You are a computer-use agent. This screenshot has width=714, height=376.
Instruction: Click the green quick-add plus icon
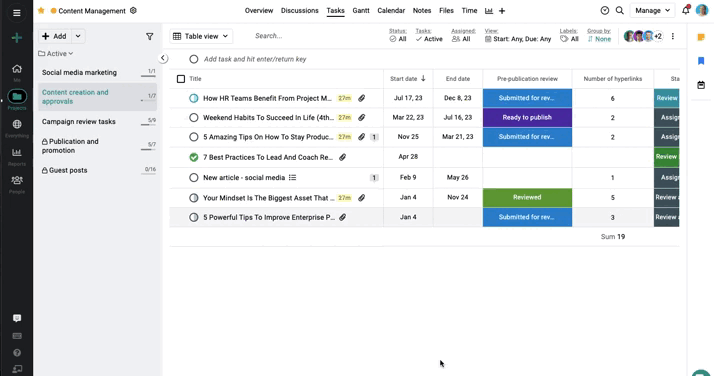tap(17, 38)
